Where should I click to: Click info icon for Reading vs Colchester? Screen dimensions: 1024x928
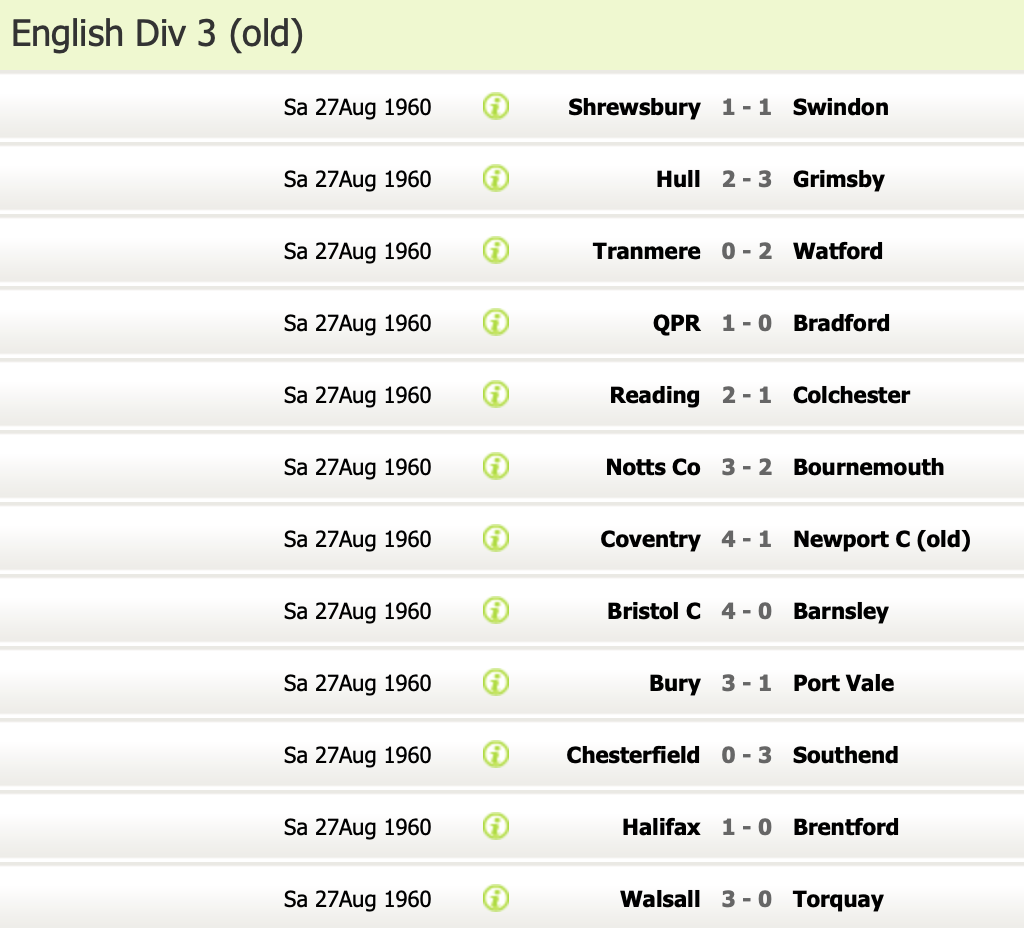coord(496,394)
